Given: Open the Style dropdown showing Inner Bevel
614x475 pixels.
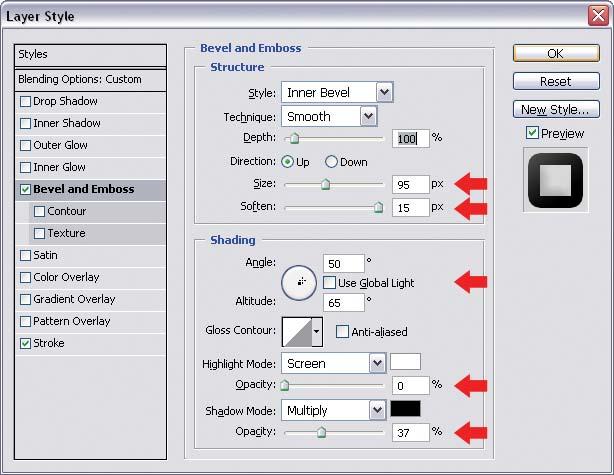Looking at the screenshot, I should (x=337, y=92).
